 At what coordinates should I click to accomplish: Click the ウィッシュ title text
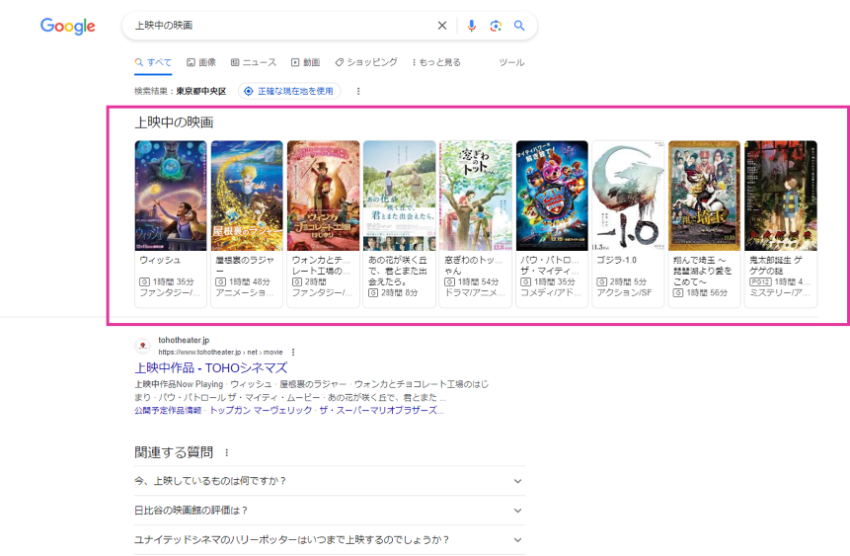[160, 260]
